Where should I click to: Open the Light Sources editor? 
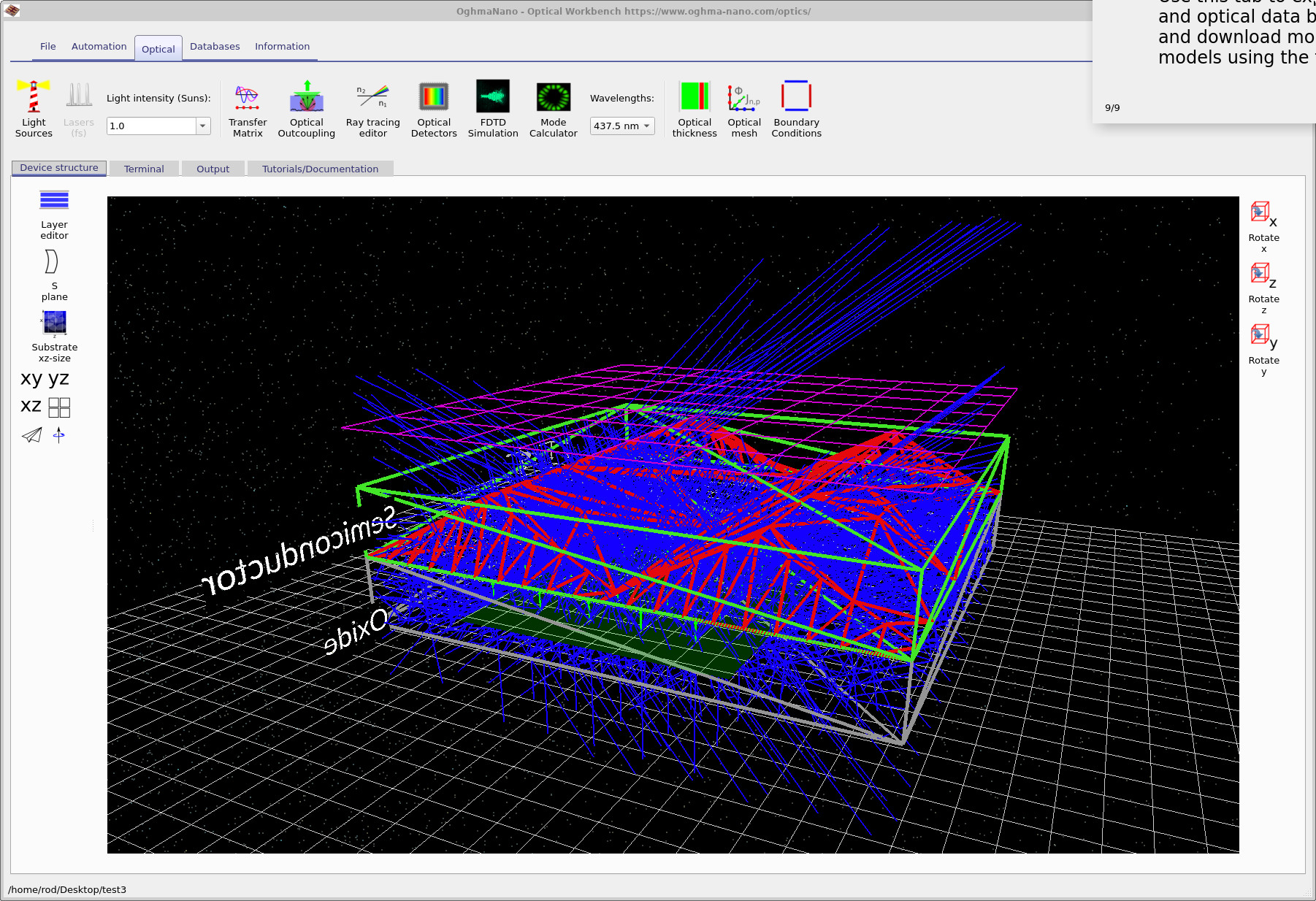[x=33, y=110]
